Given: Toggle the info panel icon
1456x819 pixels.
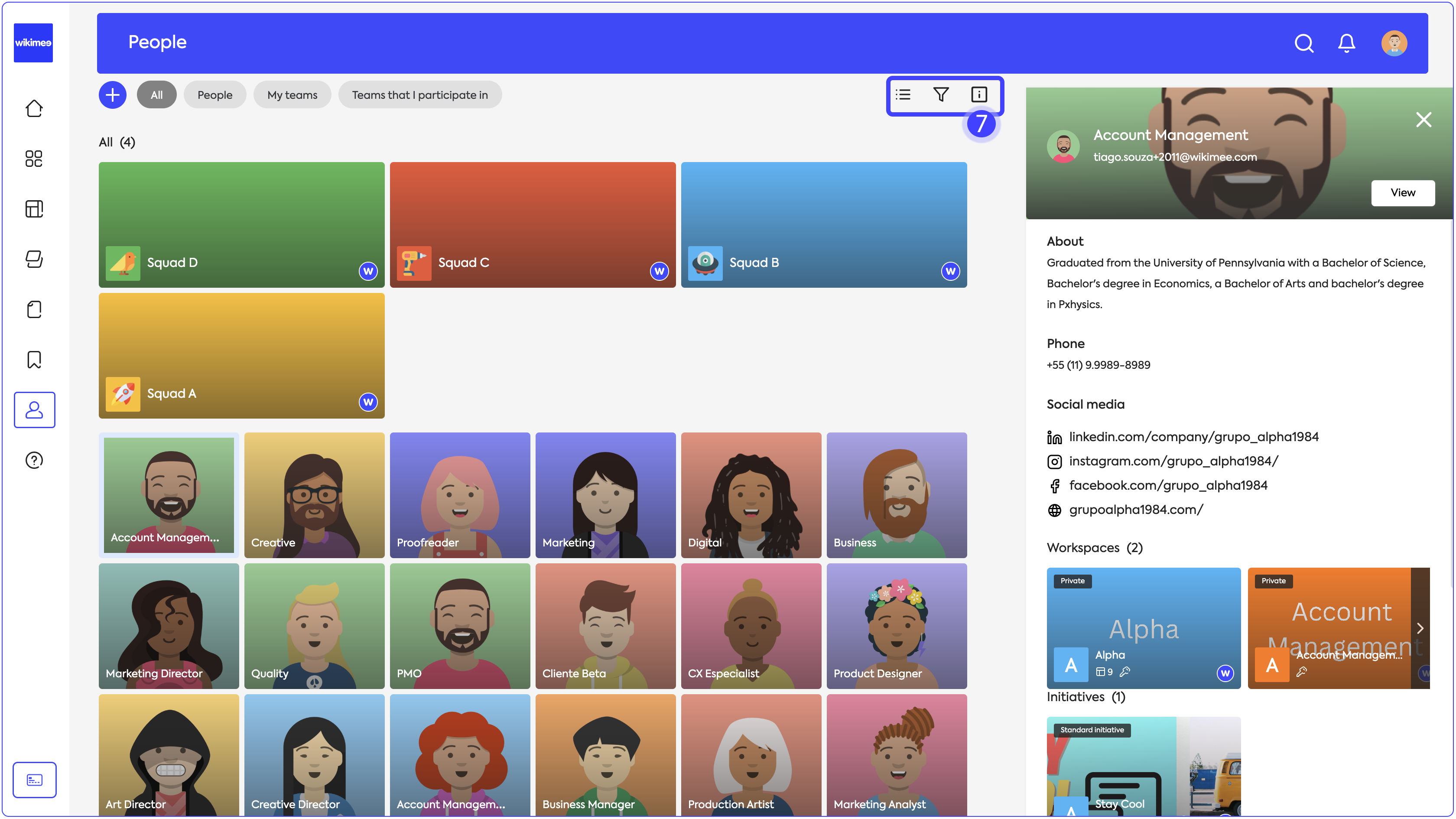Looking at the screenshot, I should pos(978,94).
